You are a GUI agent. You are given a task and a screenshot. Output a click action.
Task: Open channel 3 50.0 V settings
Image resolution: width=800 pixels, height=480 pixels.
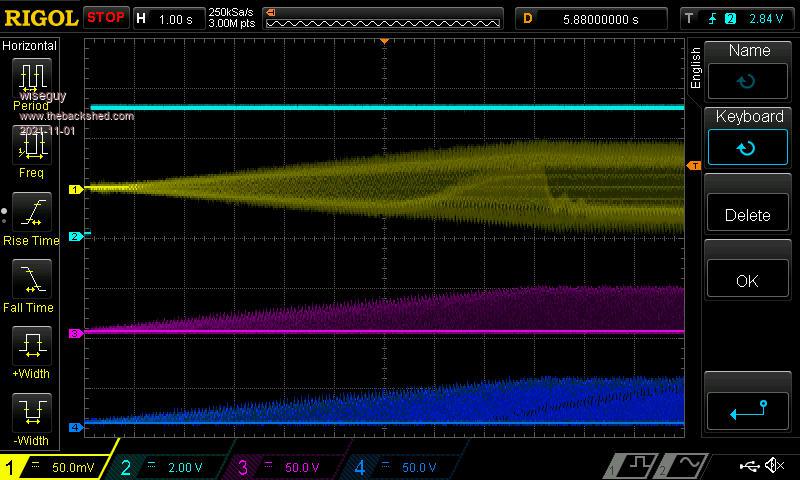click(x=290, y=467)
